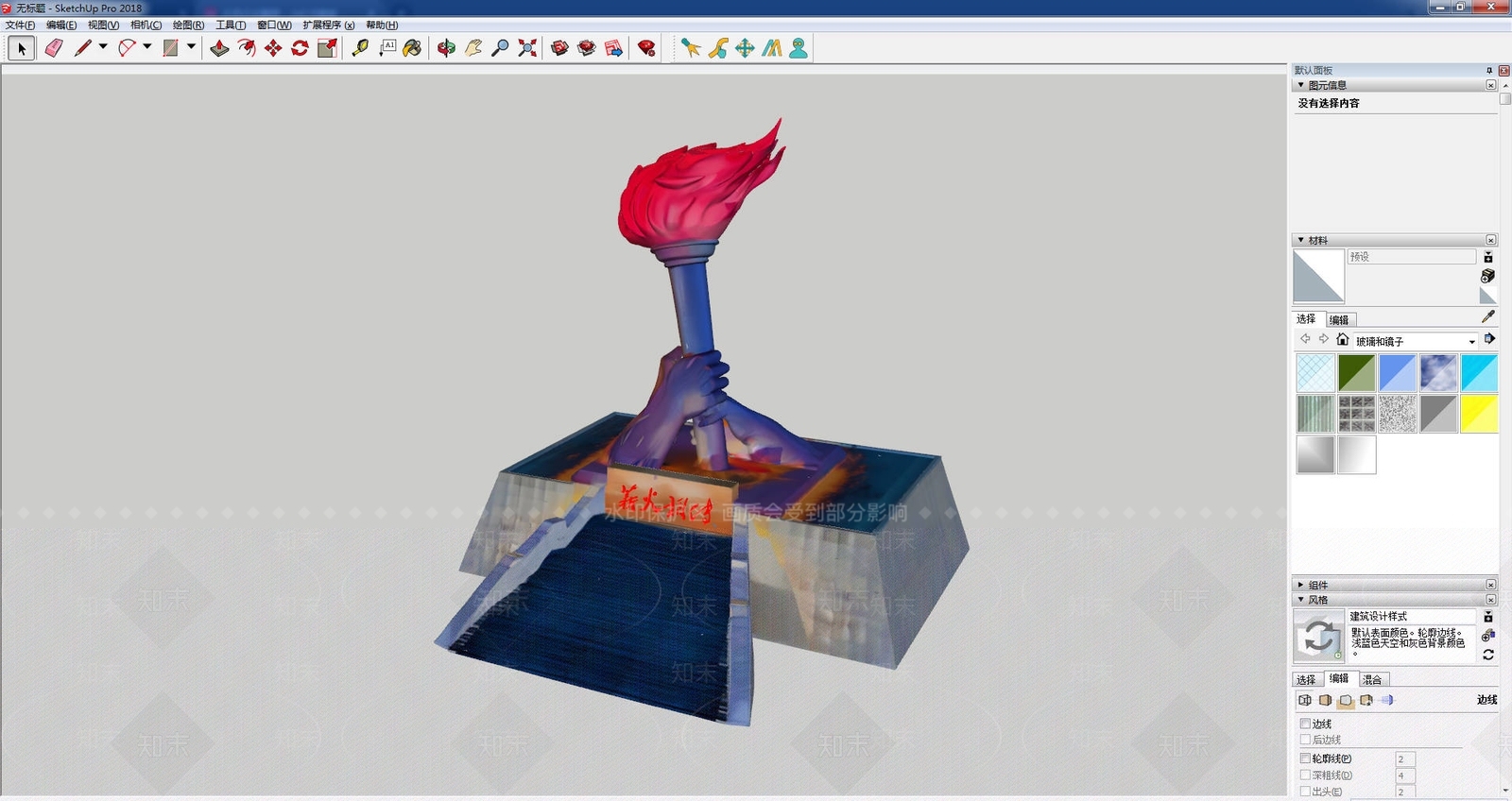Select the Pan hand tool
Image resolution: width=1512 pixels, height=801 pixels.
(x=473, y=48)
